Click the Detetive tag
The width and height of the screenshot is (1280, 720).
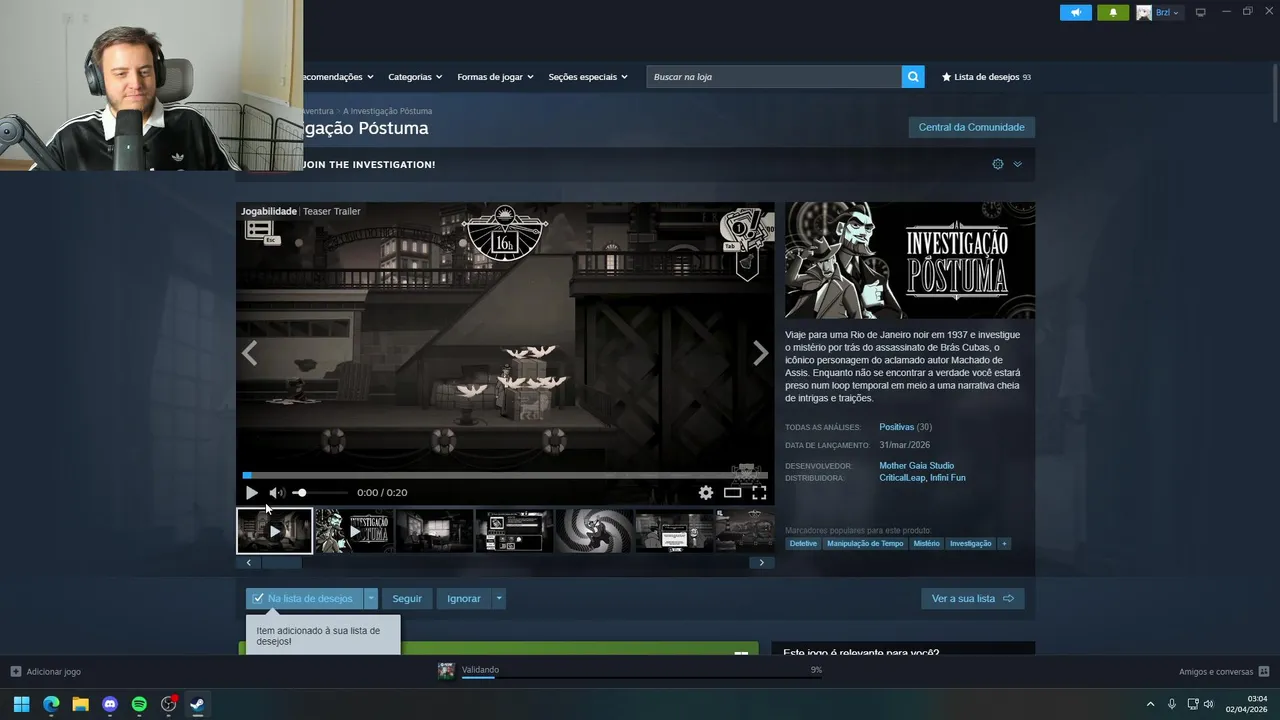point(803,543)
